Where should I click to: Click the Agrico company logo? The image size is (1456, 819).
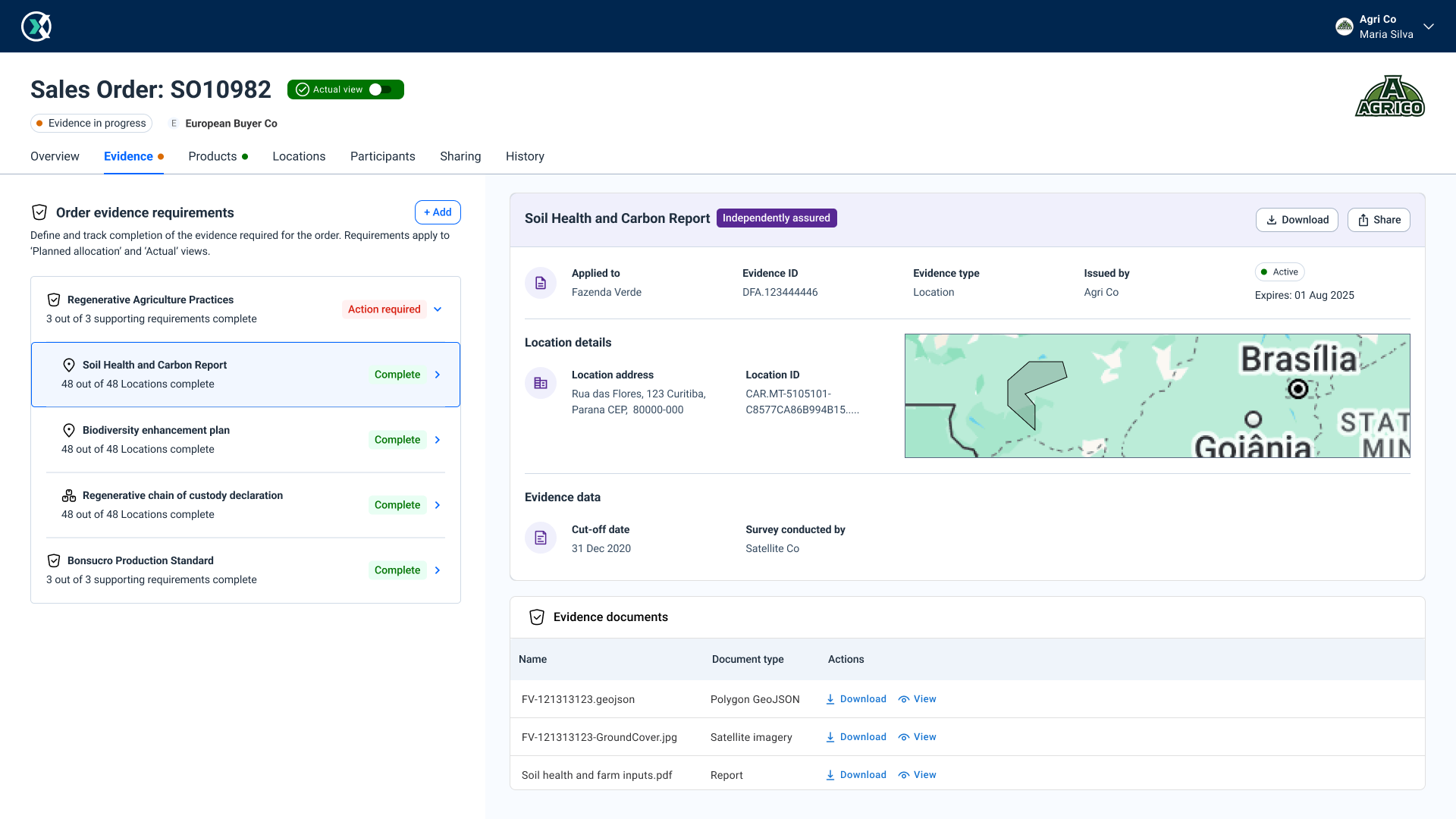pyautogui.click(x=1390, y=96)
